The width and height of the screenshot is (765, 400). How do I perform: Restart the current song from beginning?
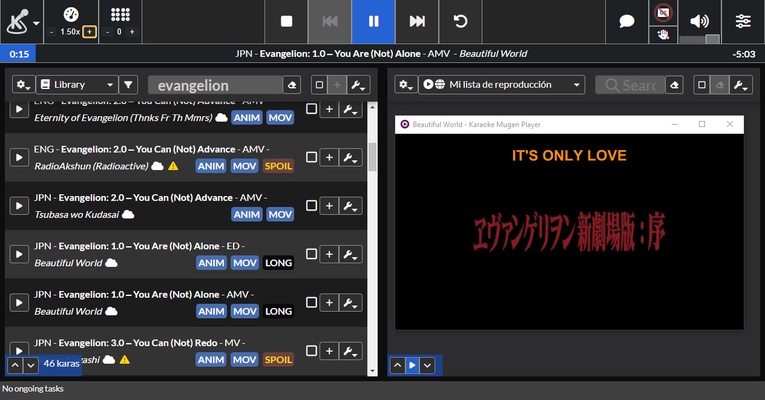(x=460, y=21)
